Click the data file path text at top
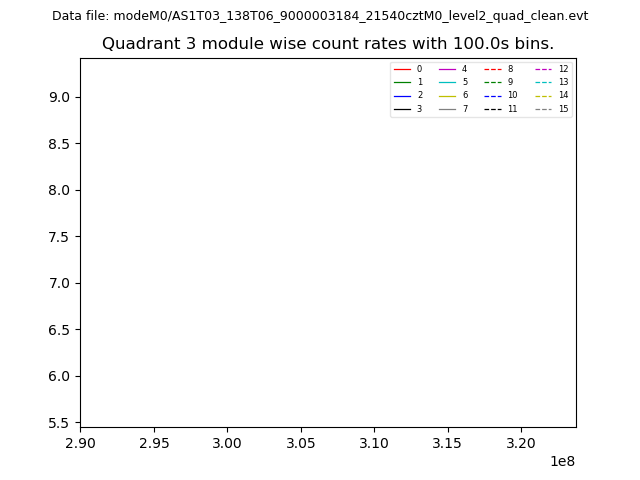640x480 pixels. [320, 16]
